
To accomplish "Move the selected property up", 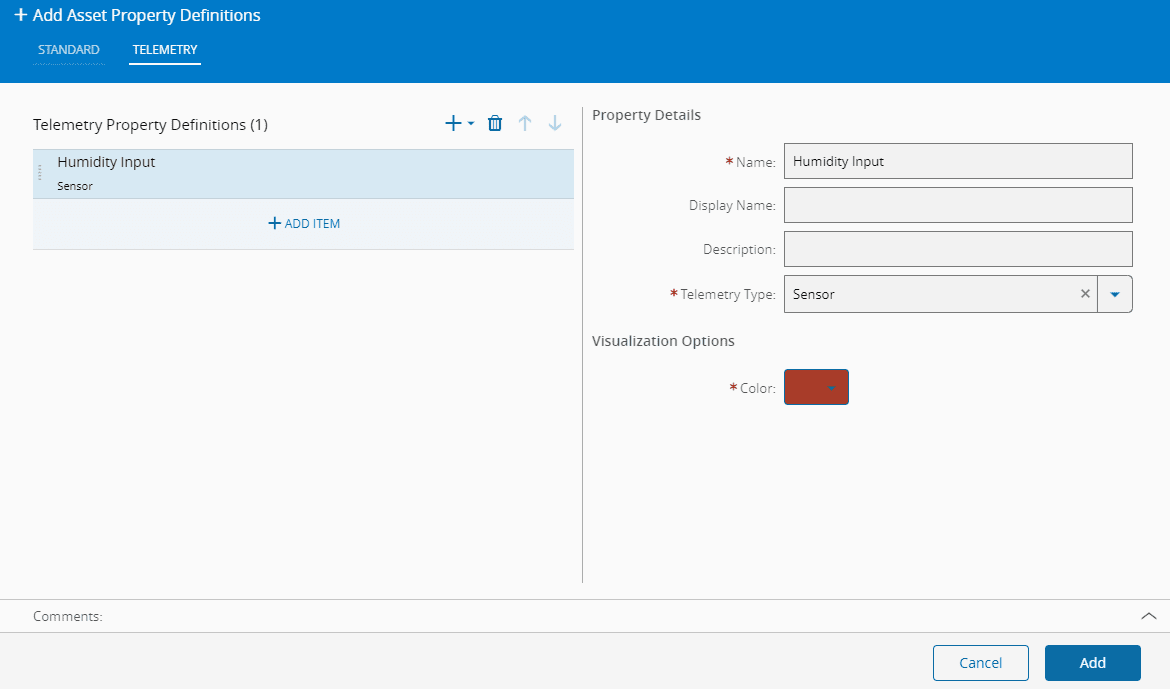I will tap(525, 124).
